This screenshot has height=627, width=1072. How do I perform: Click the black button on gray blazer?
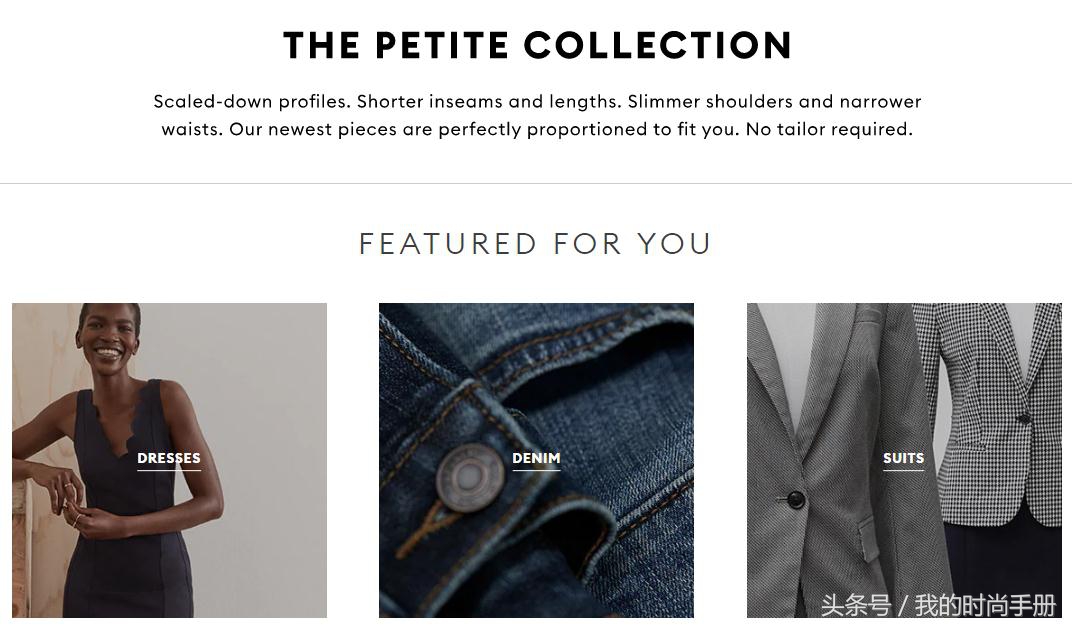(795, 498)
